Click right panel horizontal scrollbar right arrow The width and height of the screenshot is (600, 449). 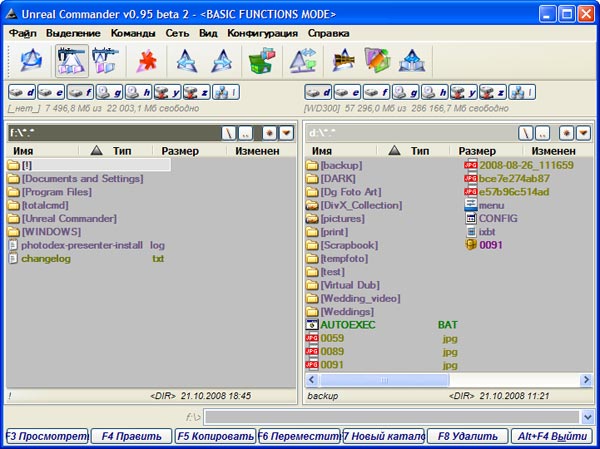[x=585, y=380]
